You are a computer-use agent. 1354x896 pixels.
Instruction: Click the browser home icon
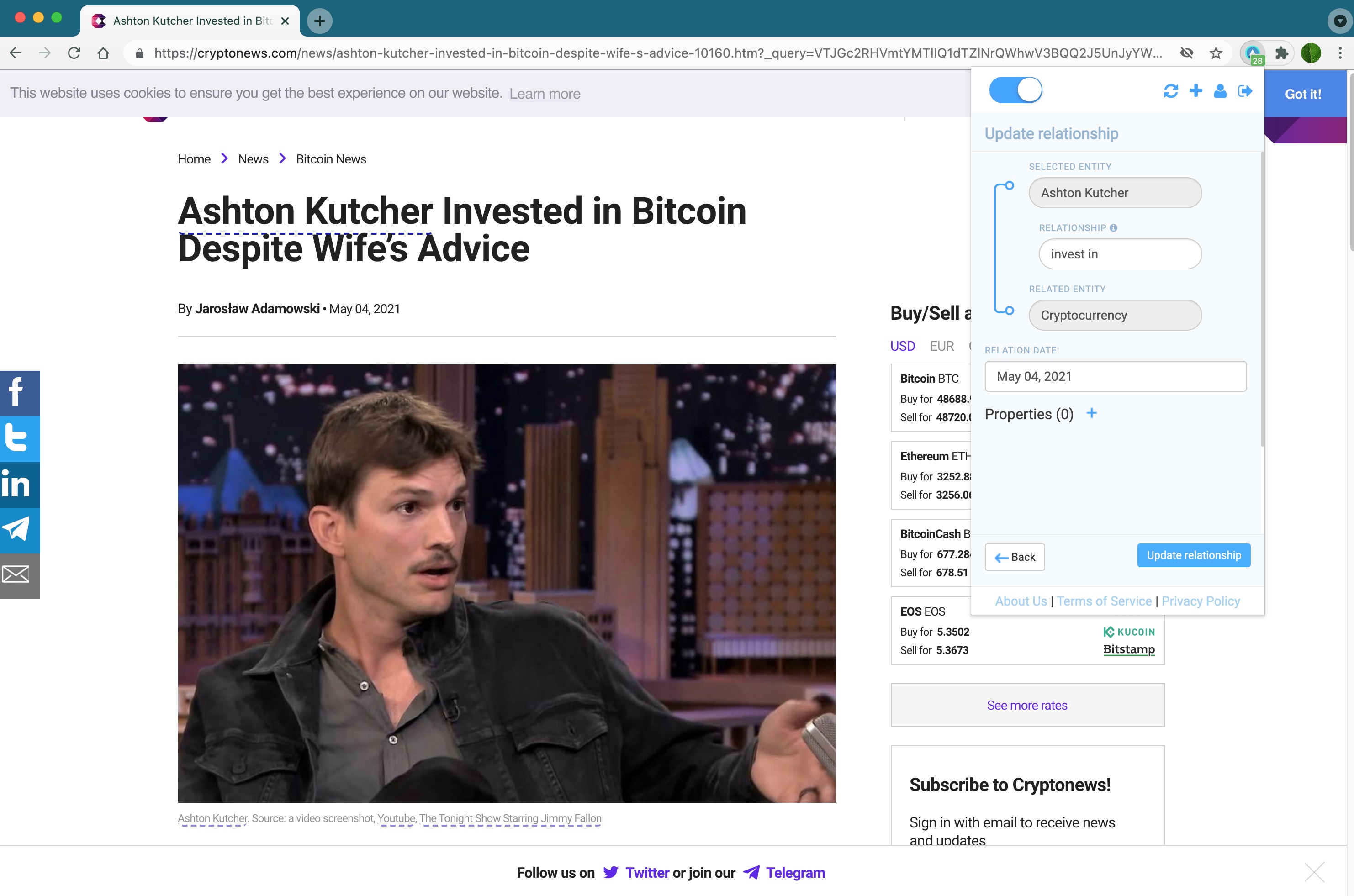pos(103,53)
